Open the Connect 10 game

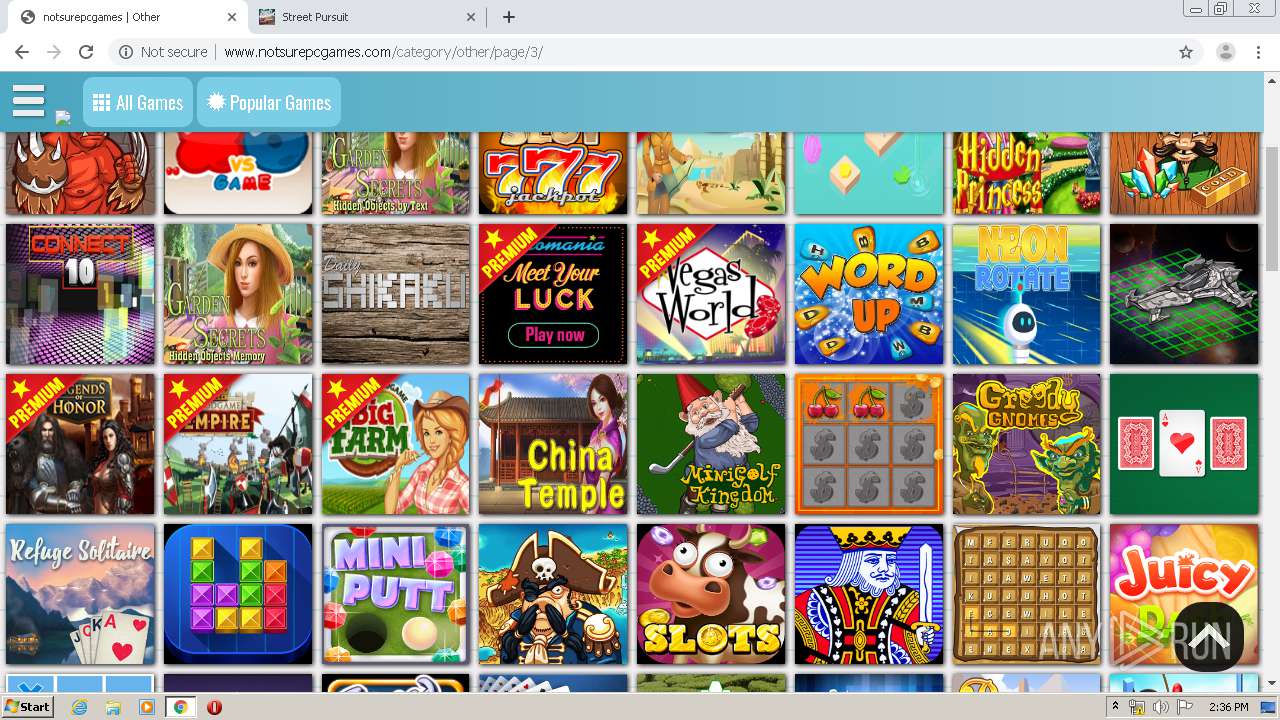pos(80,294)
